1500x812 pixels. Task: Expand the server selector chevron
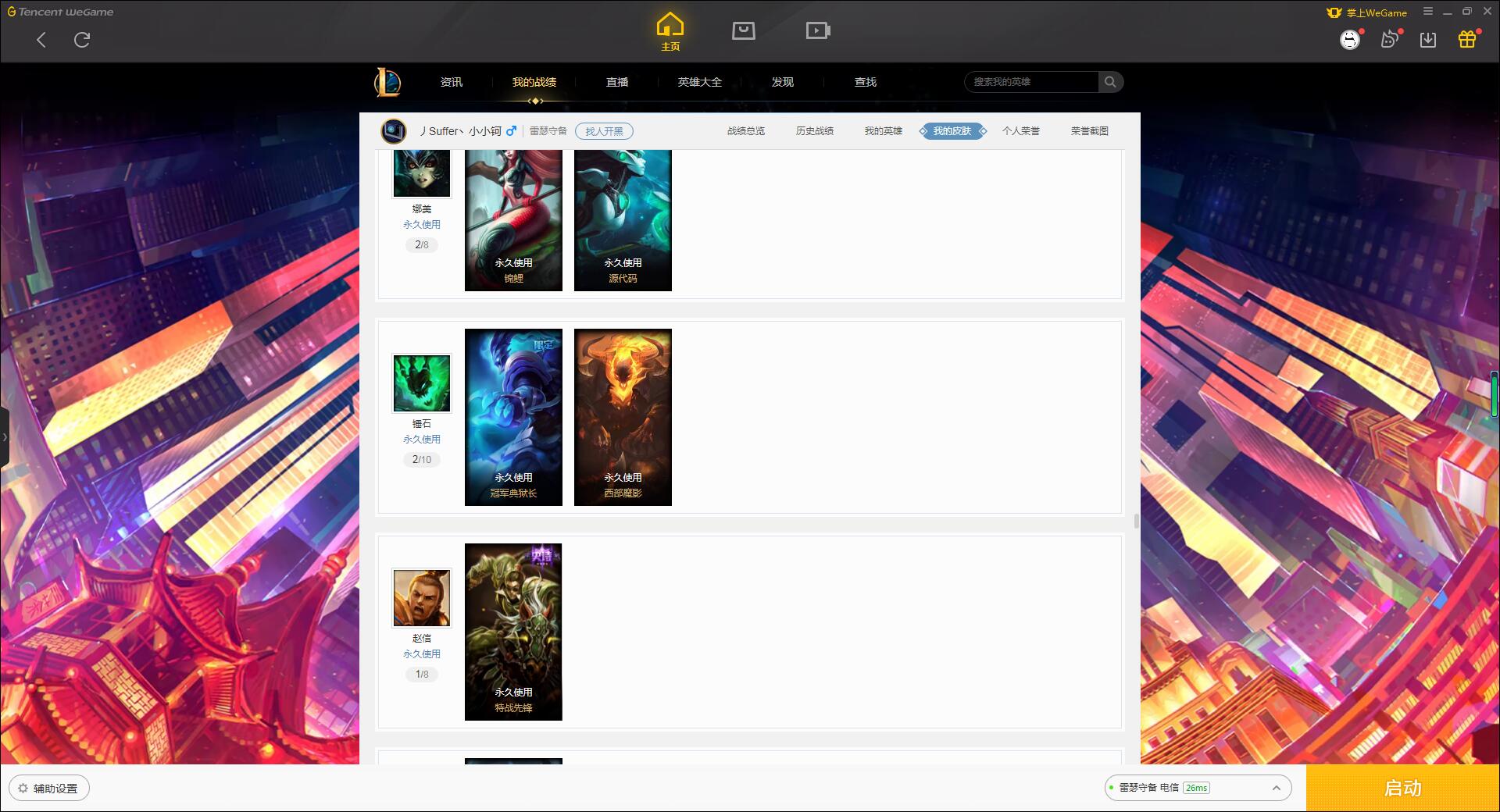1277,788
